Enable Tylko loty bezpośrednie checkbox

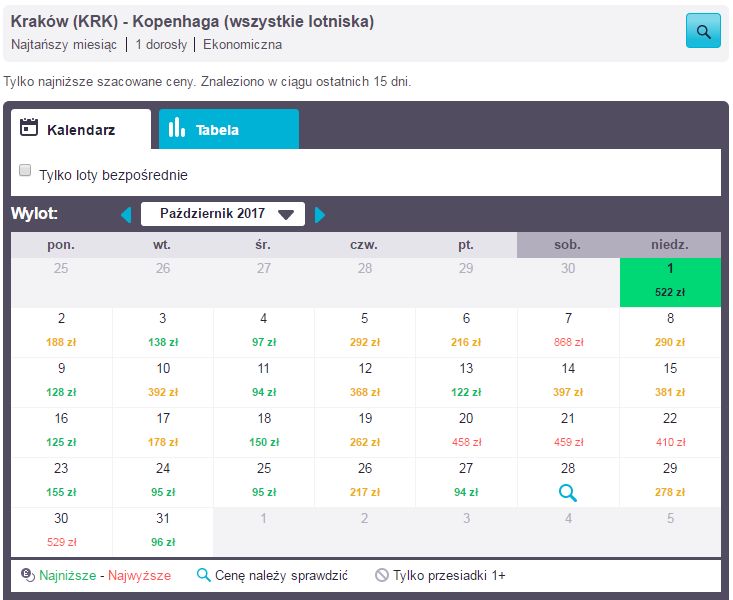[25, 171]
